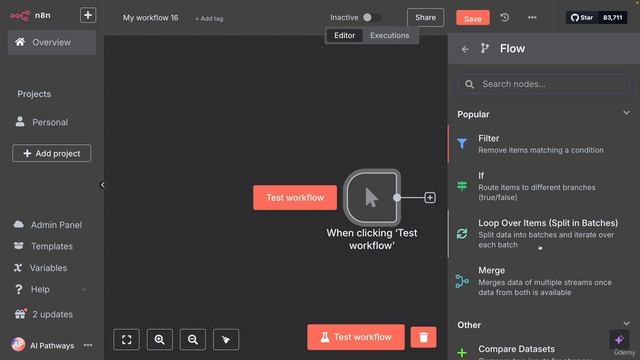The image size is (640, 360).
Task: Zoom out on the canvas
Action: click(193, 339)
